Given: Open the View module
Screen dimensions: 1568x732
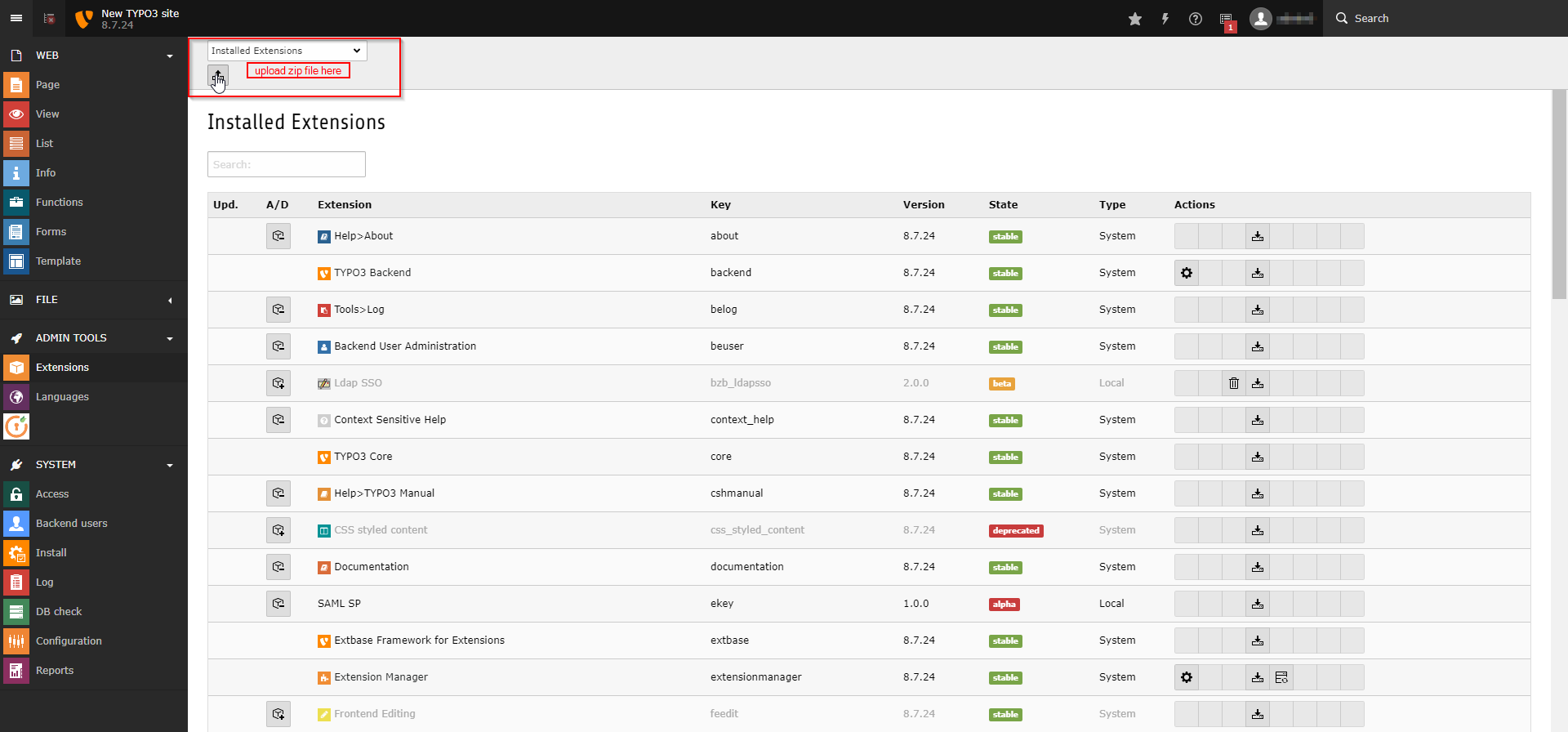Looking at the screenshot, I should click(94, 114).
